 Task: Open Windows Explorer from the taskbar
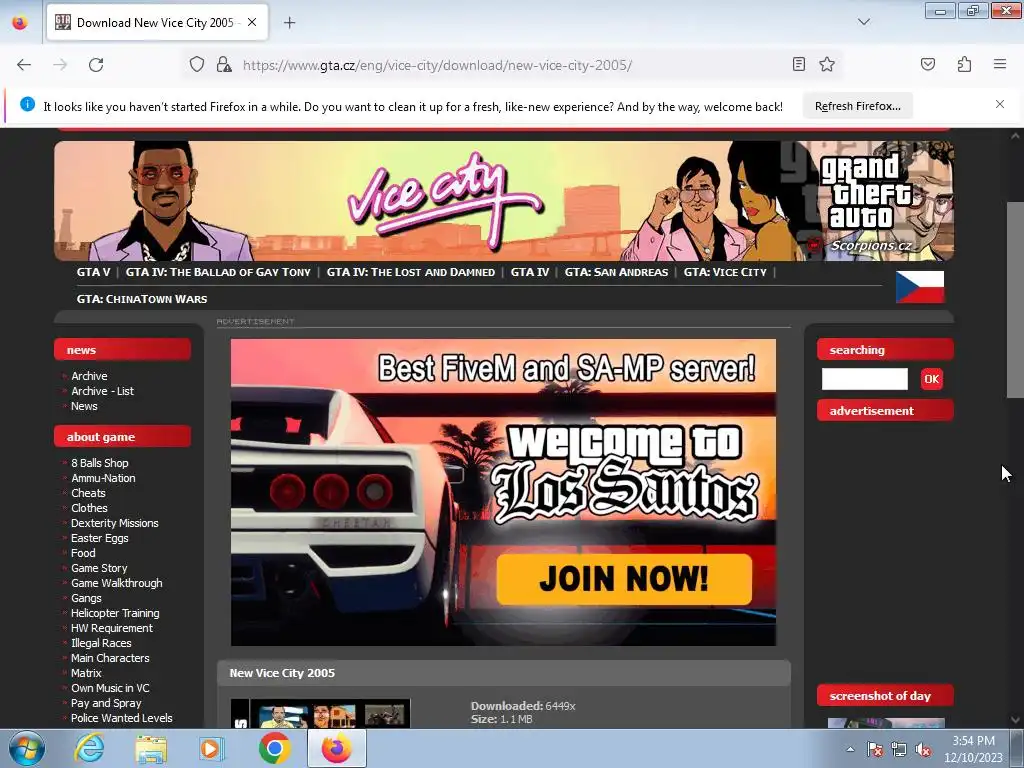pos(151,748)
